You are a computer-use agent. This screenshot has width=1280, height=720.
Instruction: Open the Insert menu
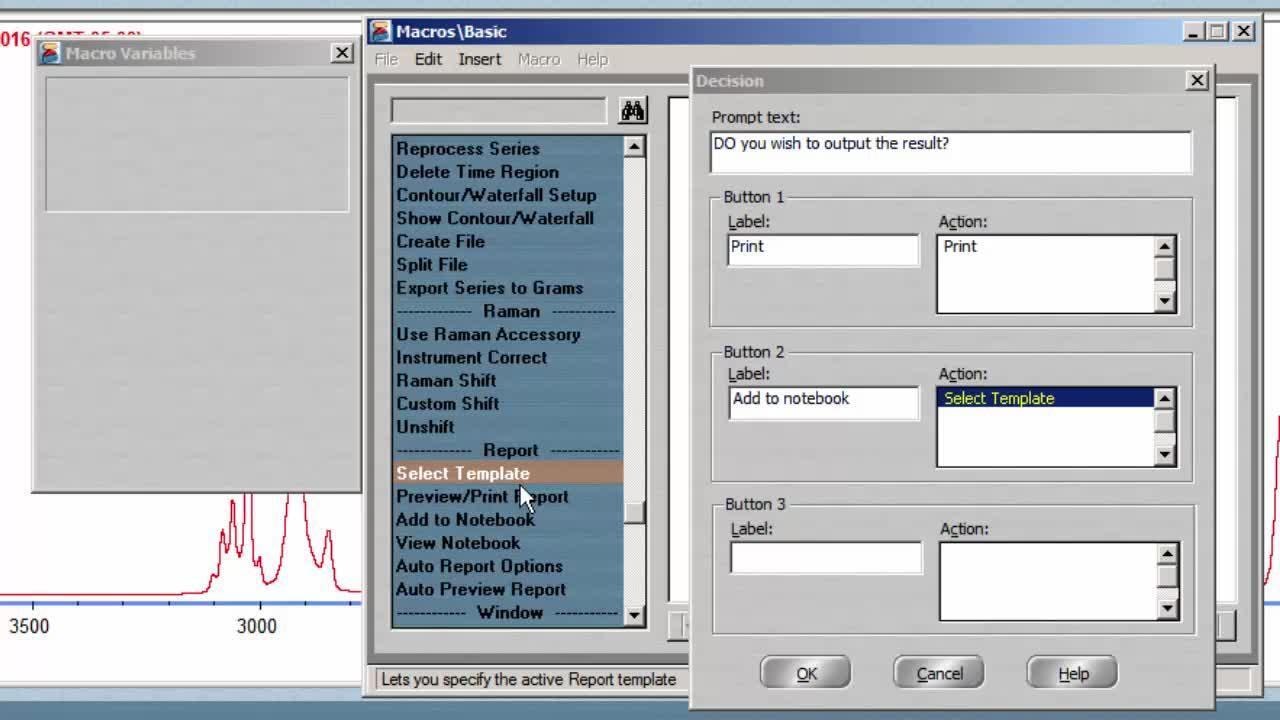pos(480,60)
